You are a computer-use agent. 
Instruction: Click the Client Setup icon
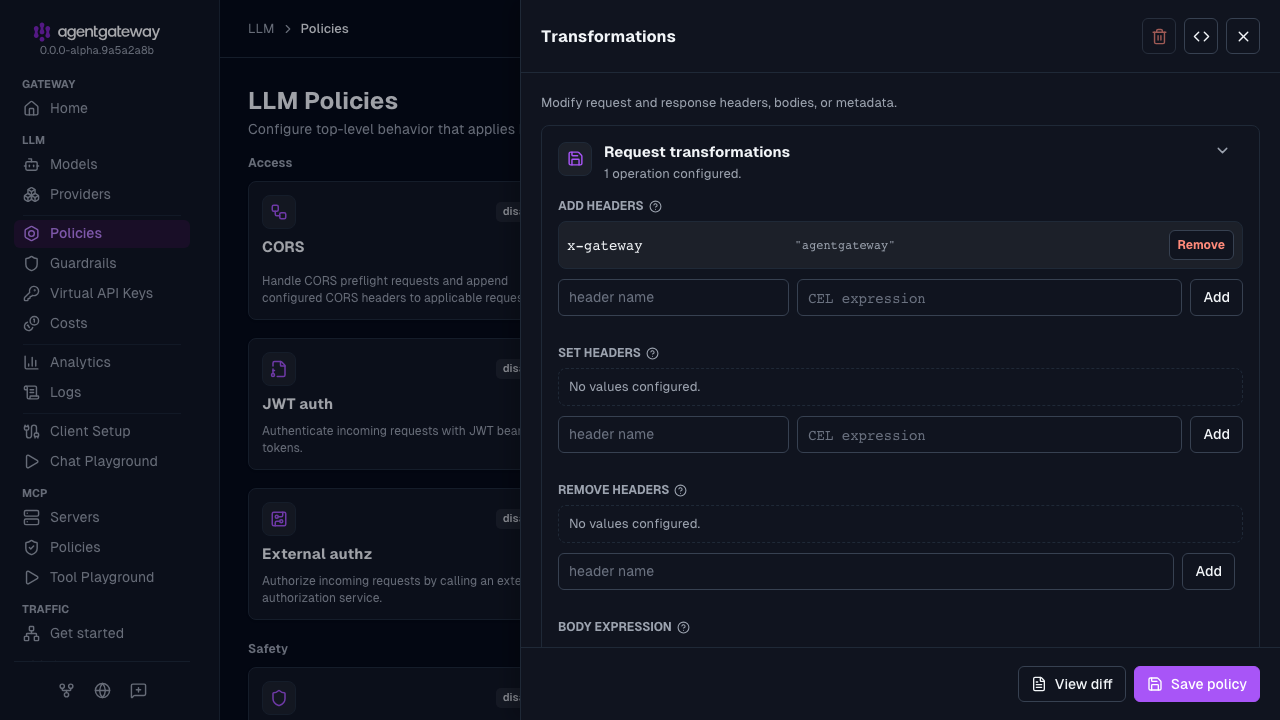click(x=31, y=431)
